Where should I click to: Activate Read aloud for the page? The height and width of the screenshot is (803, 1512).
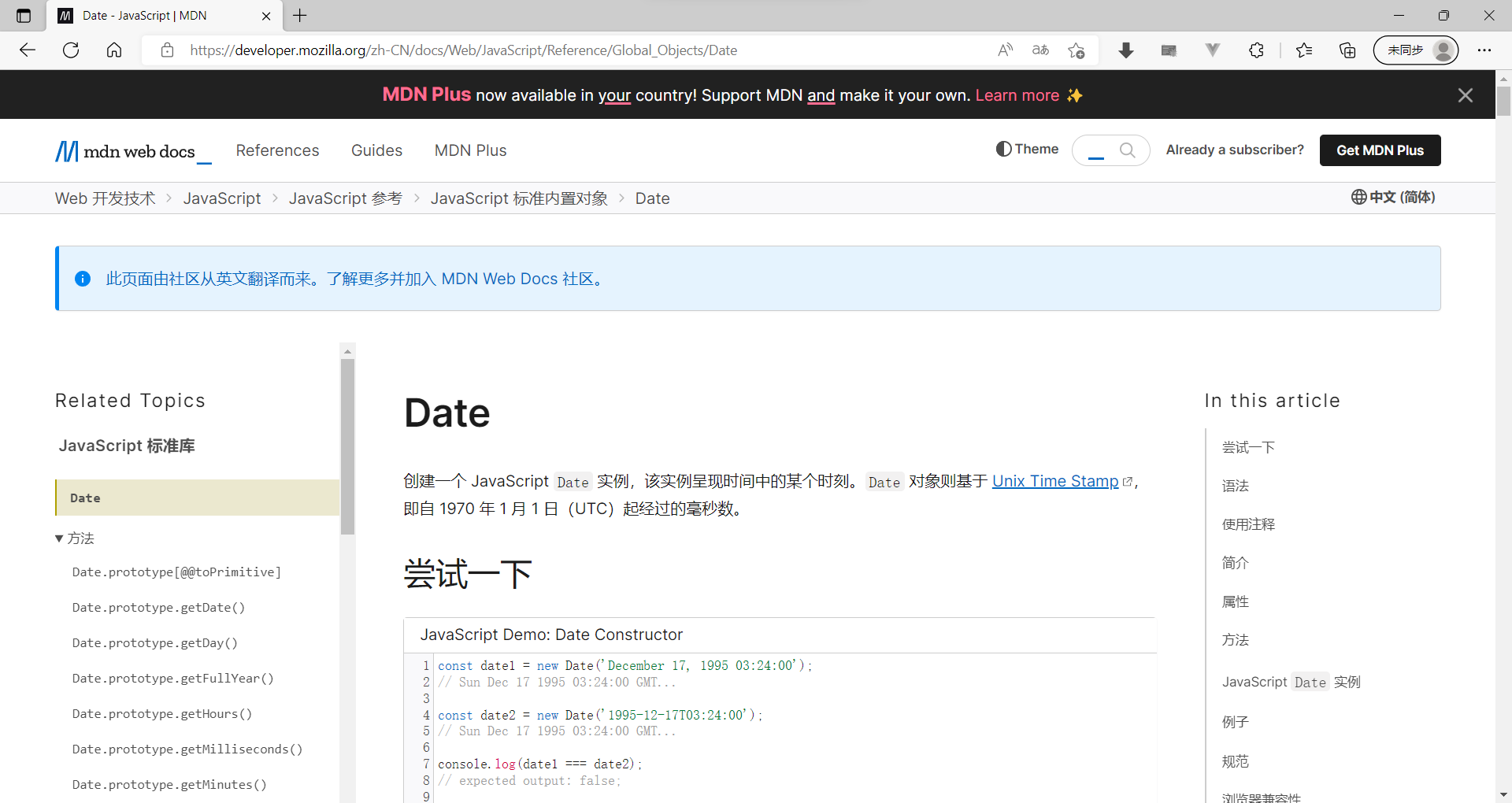click(1005, 50)
